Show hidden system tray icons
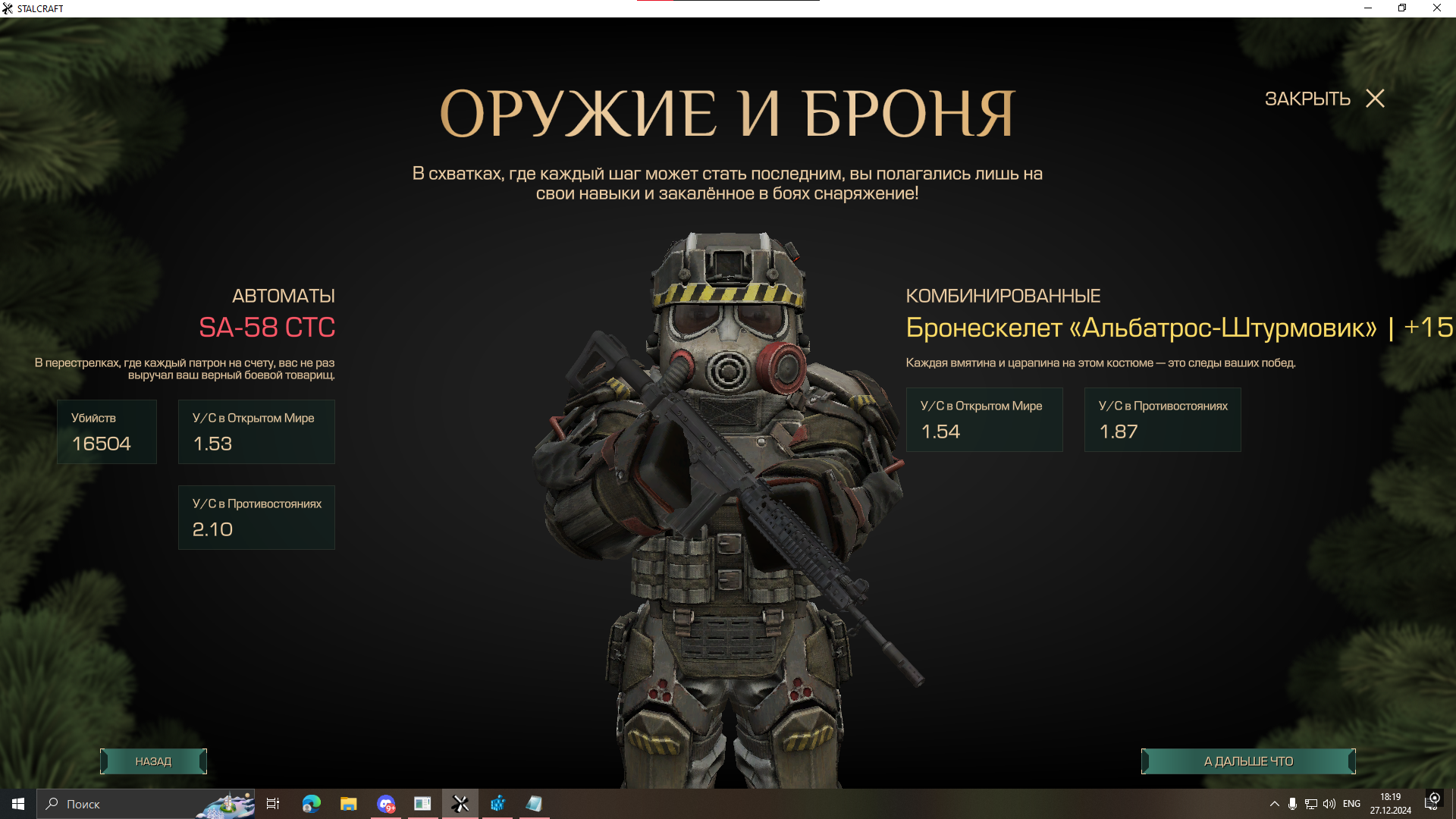The height and width of the screenshot is (819, 1456). click(x=1275, y=804)
